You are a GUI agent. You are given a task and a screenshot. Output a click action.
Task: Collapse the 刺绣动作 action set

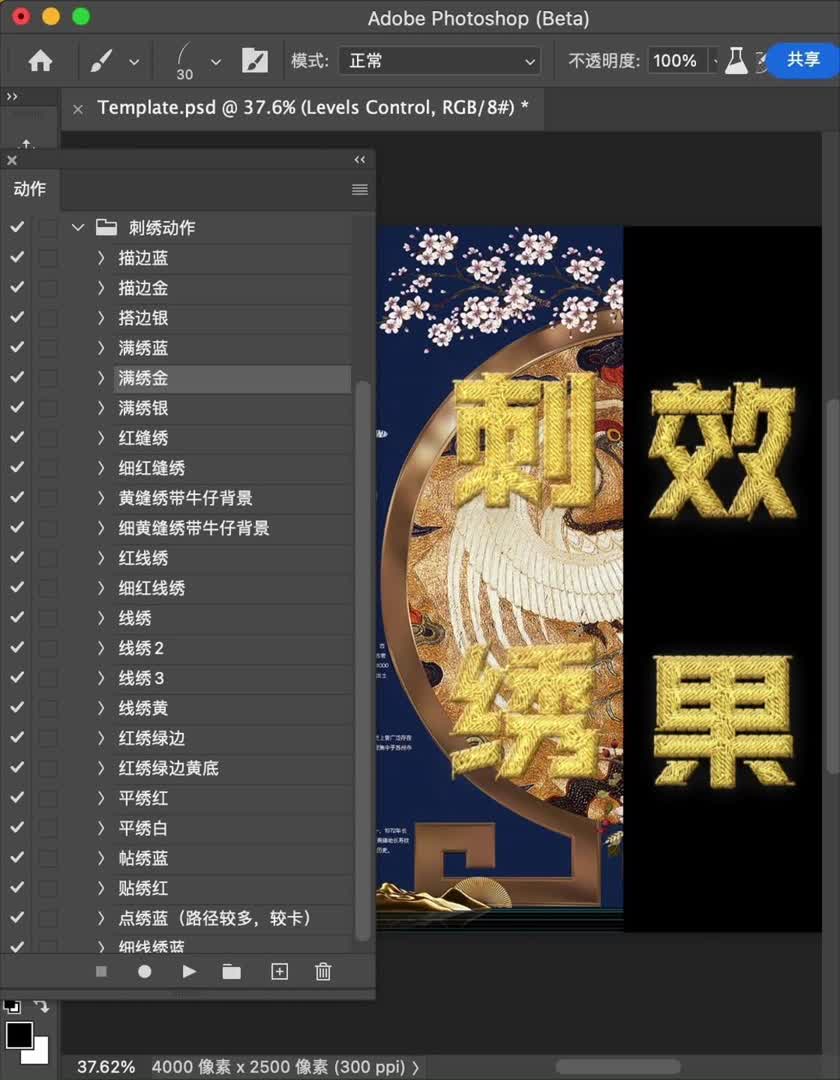coord(78,227)
